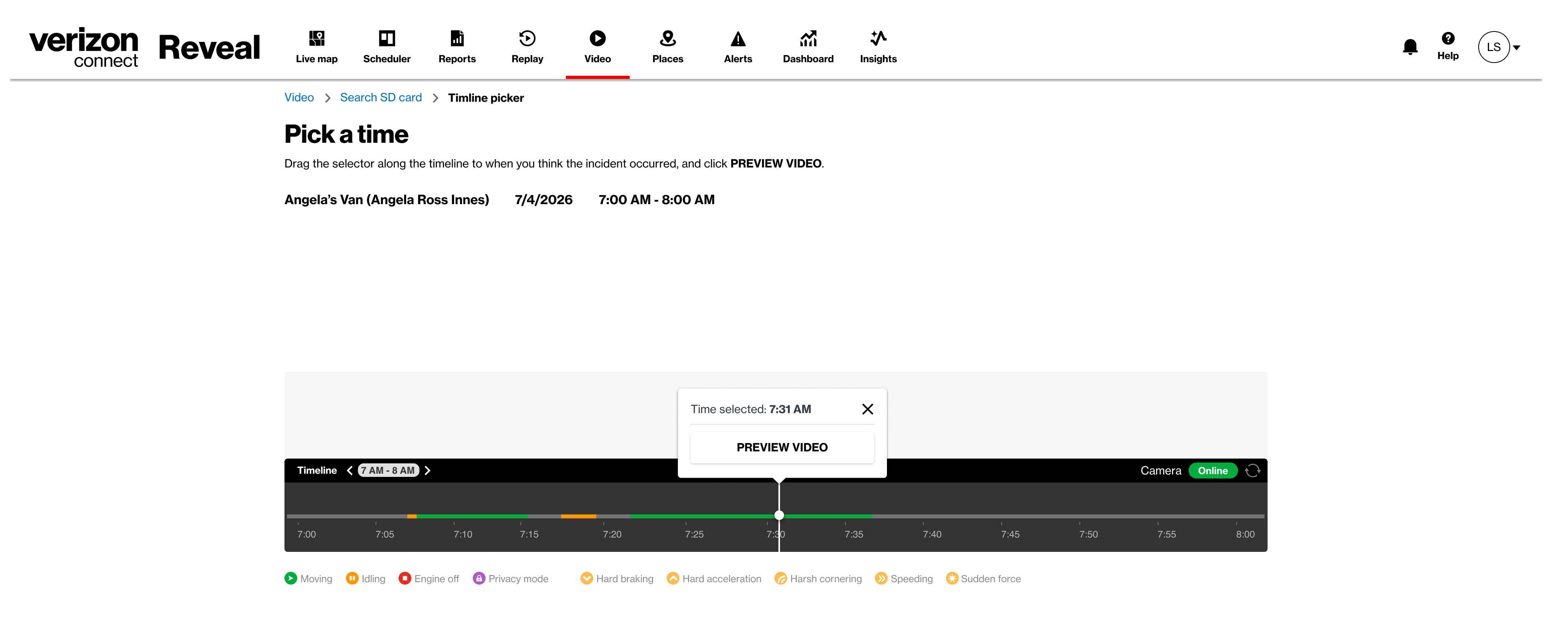Go to the Reports section
Viewport: 1568px width, 638px height.
tap(457, 47)
